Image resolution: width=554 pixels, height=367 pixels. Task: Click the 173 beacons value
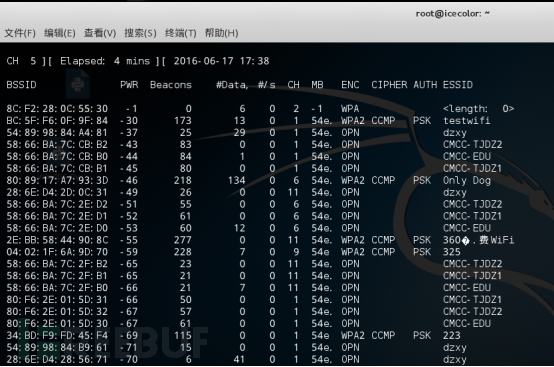(183, 120)
